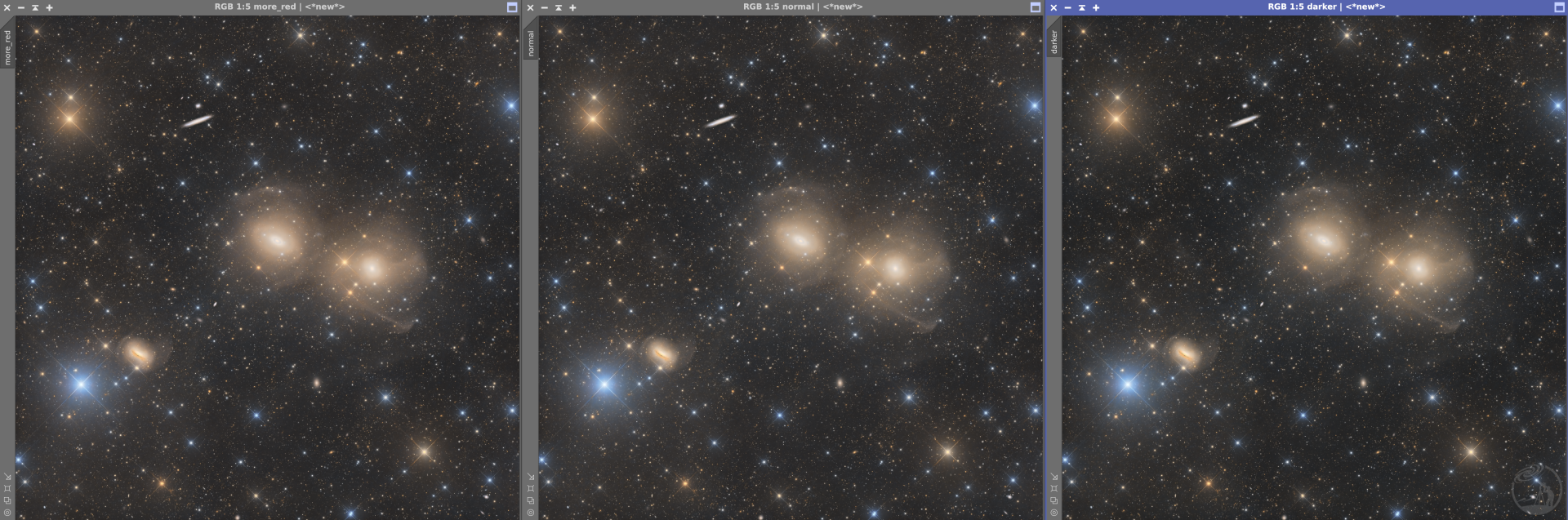Maximize the darker window with the square icon
The width and height of the screenshot is (1568, 520).
[x=1558, y=7]
